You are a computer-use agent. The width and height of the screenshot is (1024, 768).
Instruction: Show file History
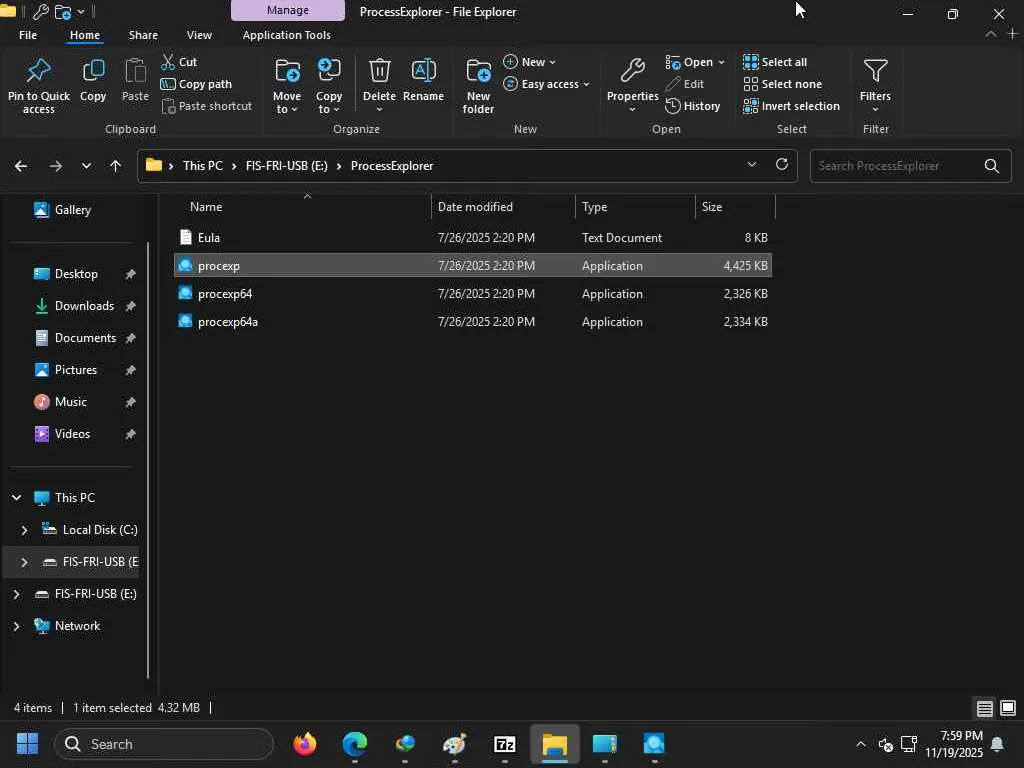tap(692, 106)
